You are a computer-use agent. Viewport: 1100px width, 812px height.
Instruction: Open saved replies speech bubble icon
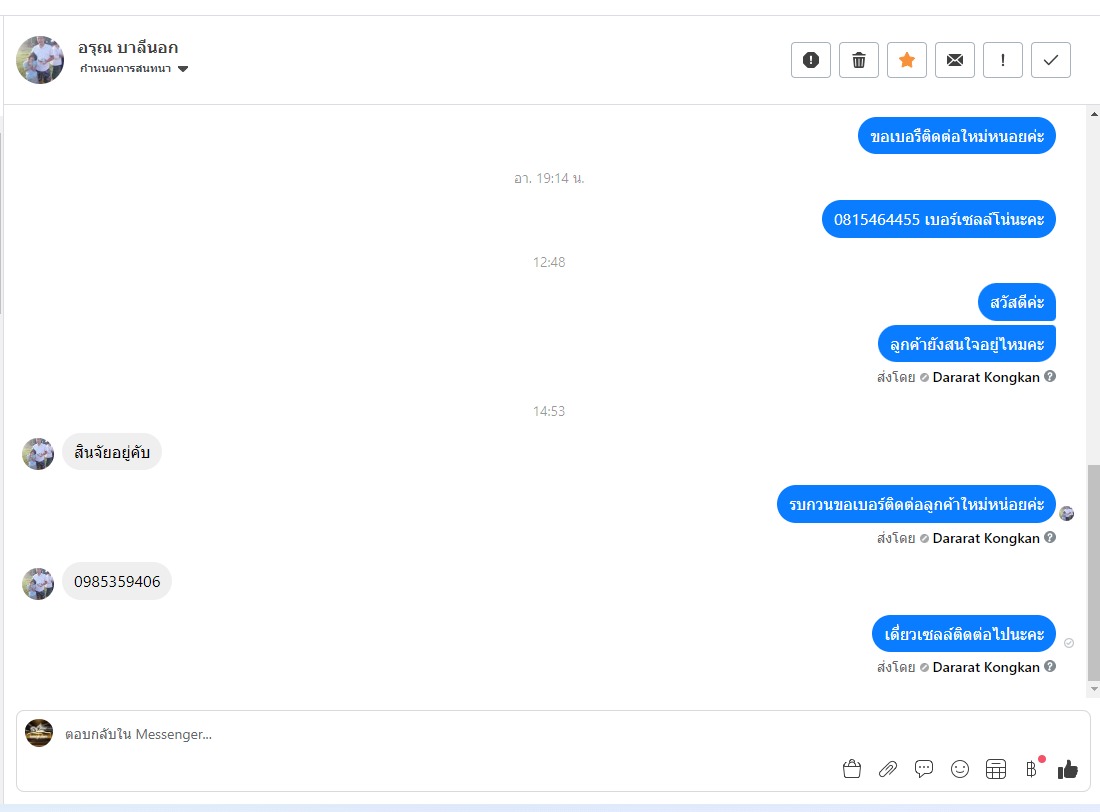924,769
